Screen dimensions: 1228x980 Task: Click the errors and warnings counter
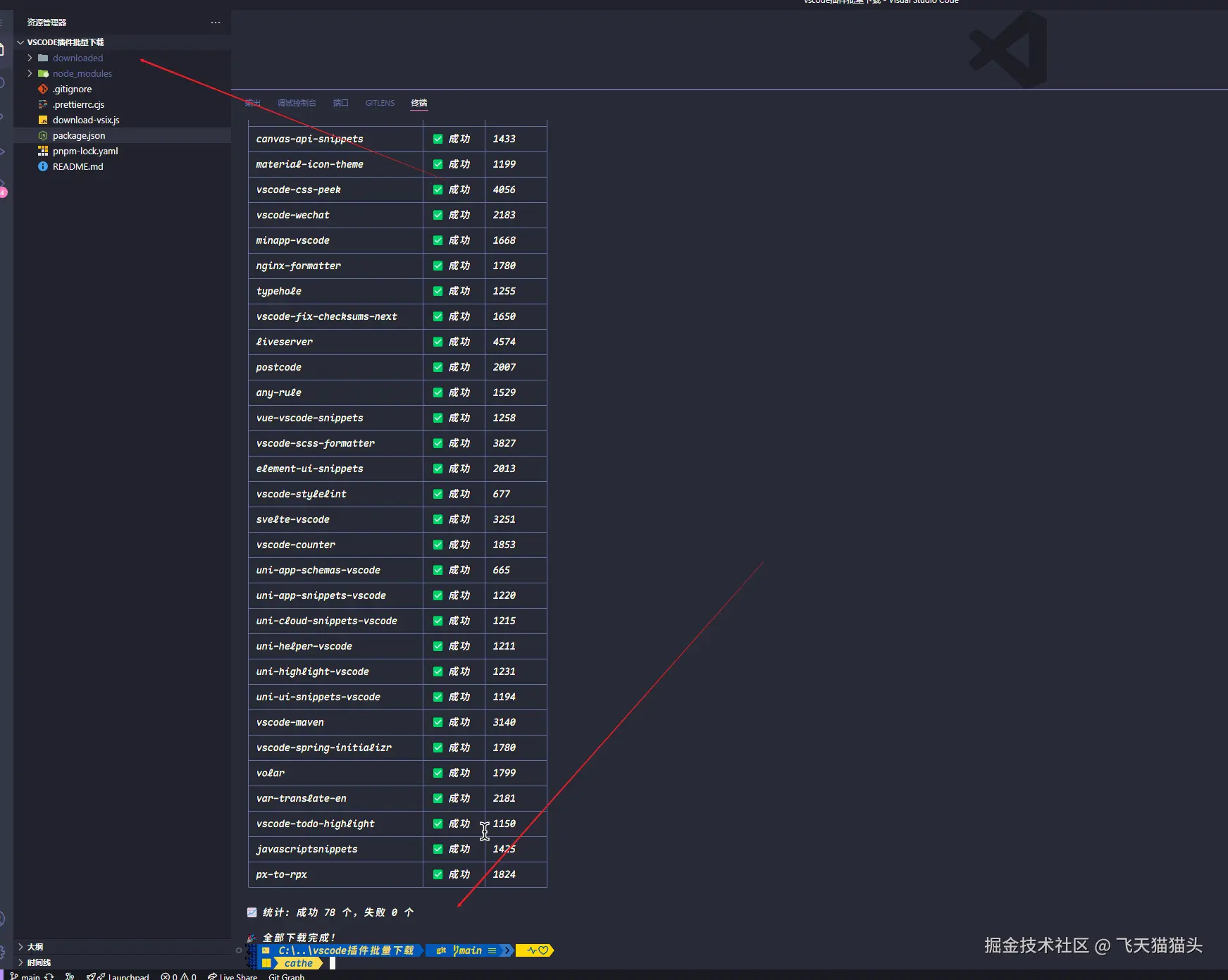pos(178,976)
